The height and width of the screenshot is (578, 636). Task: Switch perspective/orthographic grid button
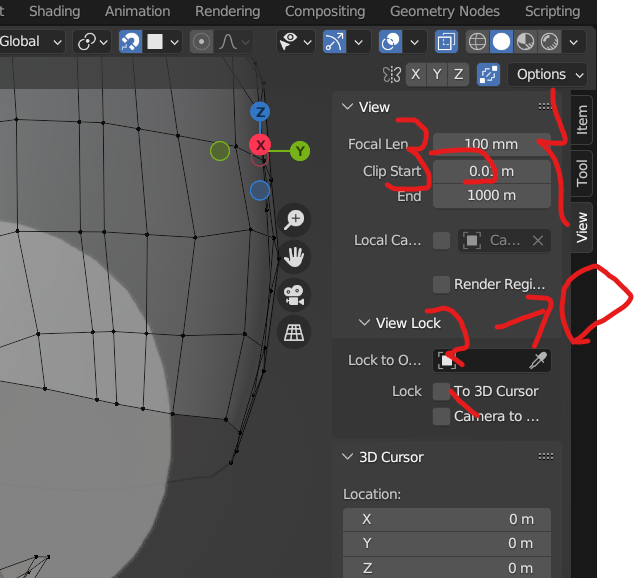[294, 332]
